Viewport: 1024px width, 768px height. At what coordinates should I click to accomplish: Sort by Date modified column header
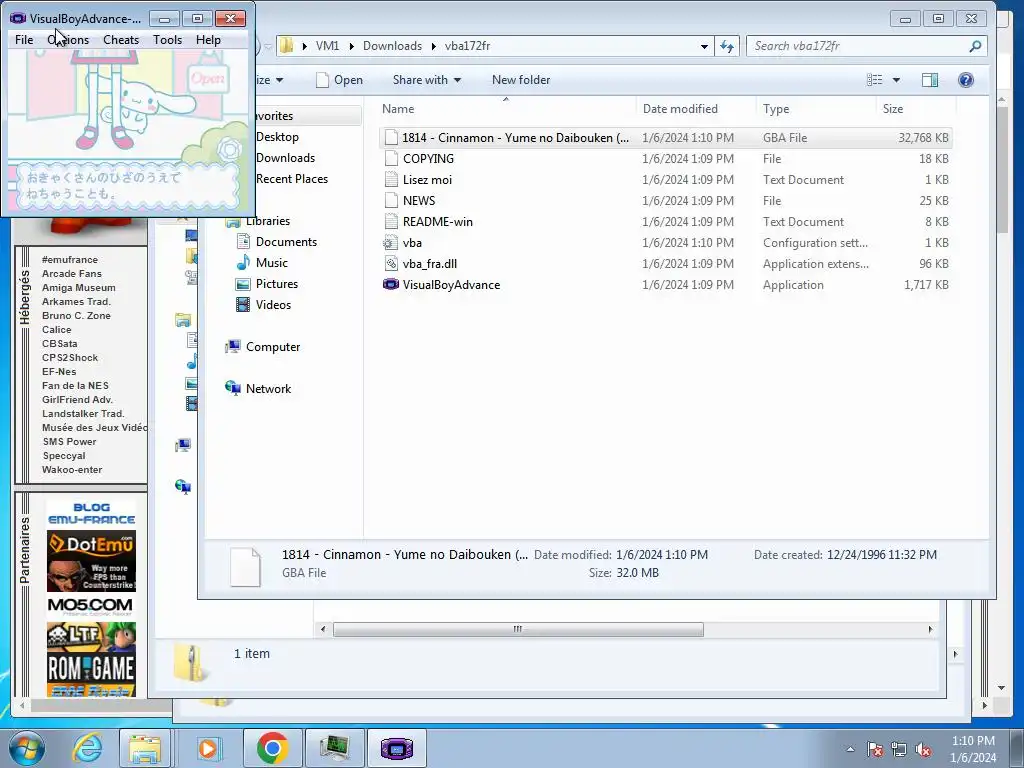(x=680, y=108)
